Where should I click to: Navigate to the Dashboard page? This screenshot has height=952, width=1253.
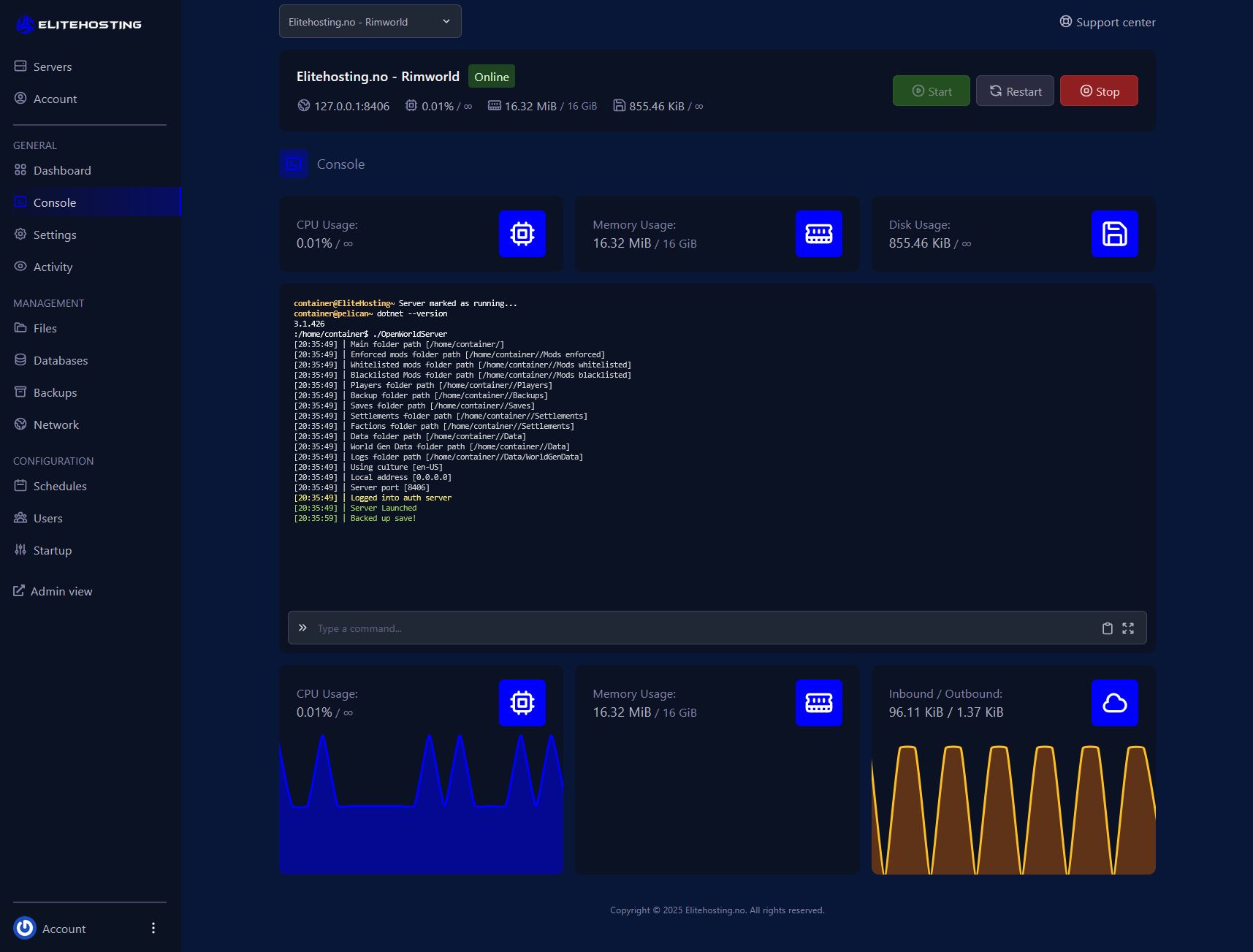click(62, 170)
